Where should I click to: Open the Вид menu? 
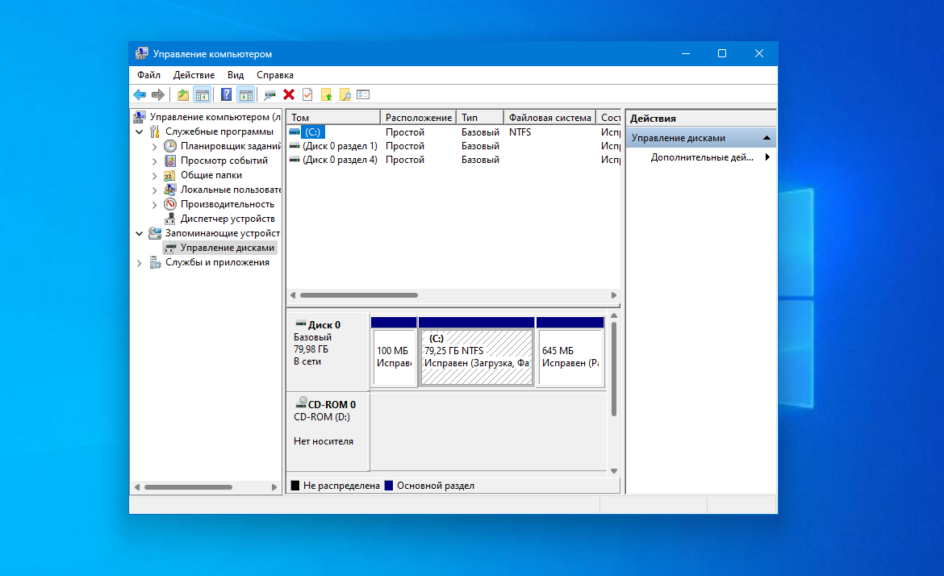(235, 75)
